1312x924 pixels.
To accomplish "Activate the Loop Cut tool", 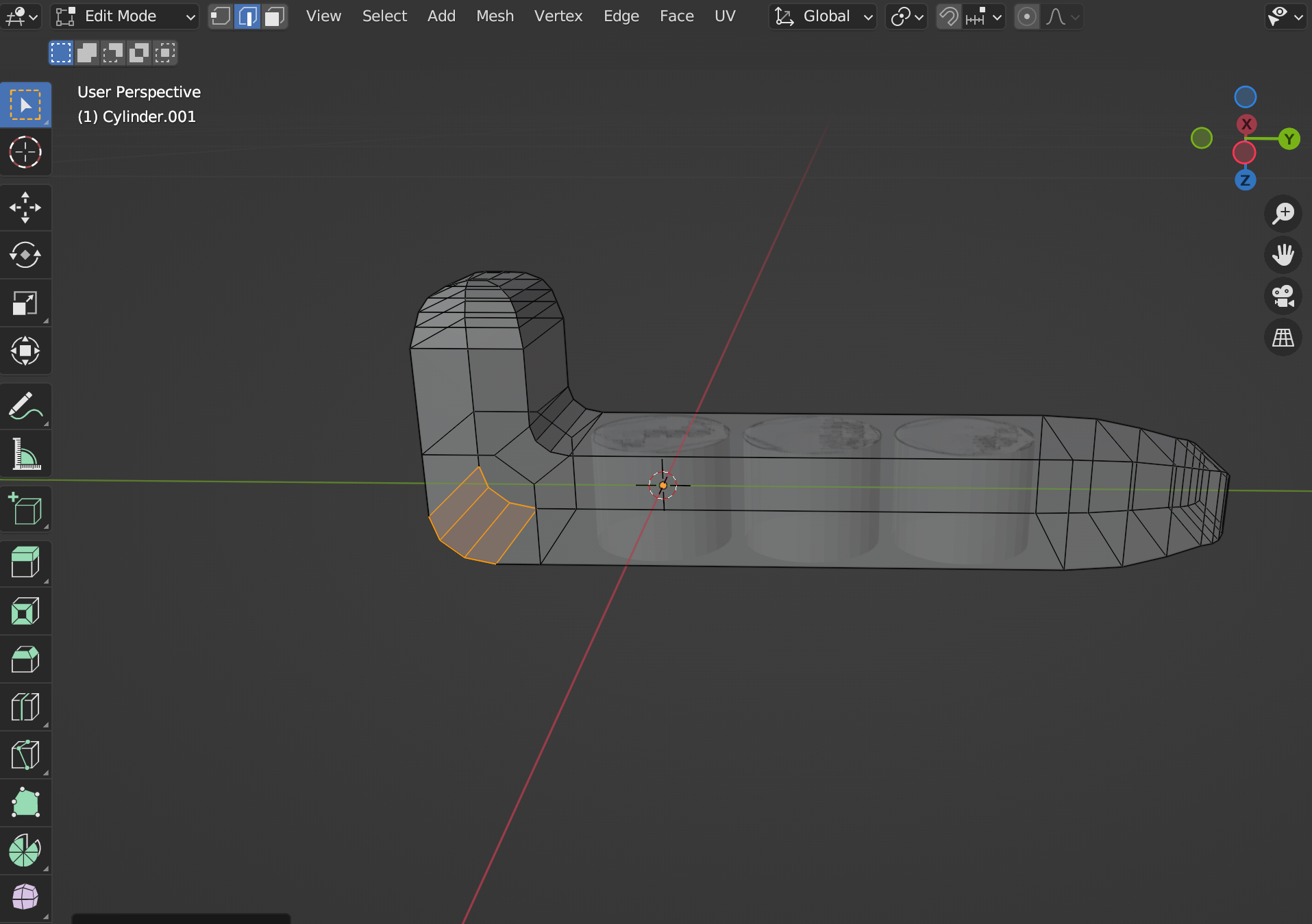I will tap(26, 707).
